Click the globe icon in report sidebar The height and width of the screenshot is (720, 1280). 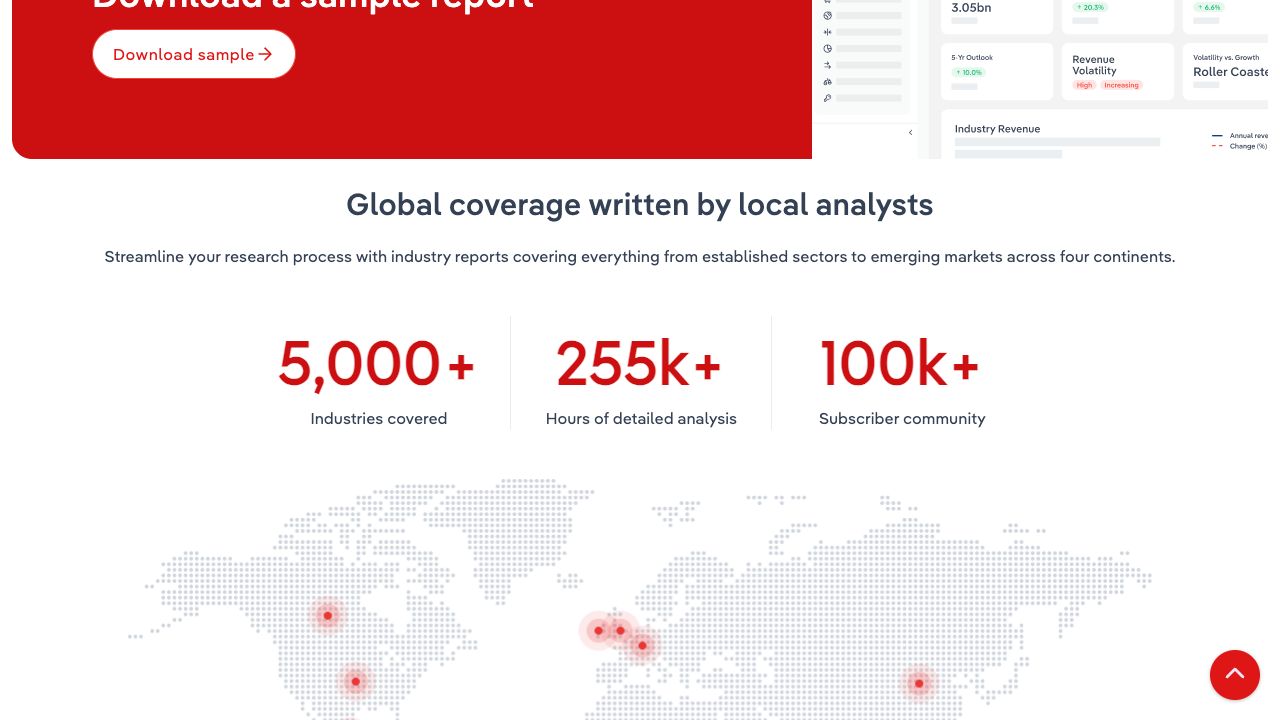pyautogui.click(x=828, y=16)
